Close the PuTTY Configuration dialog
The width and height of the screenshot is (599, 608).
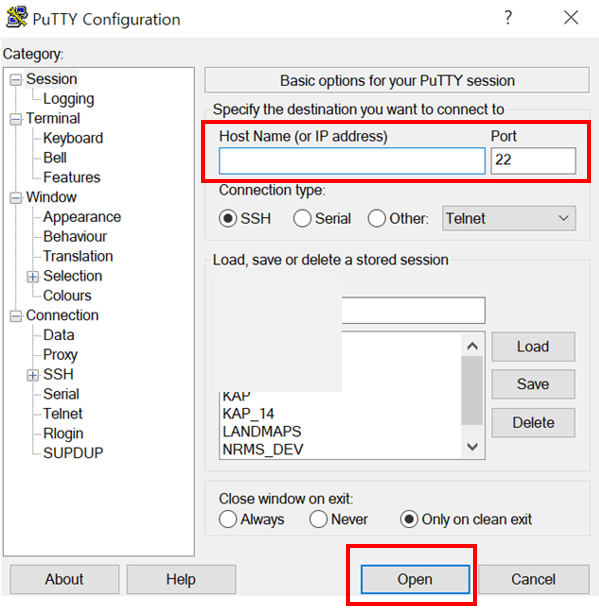(571, 17)
